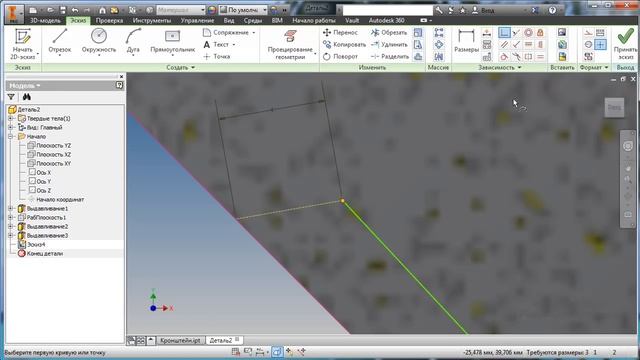Screen dimensions: 640x360
Task: Click the lock (fix) constraint icon
Action: tap(540, 32)
